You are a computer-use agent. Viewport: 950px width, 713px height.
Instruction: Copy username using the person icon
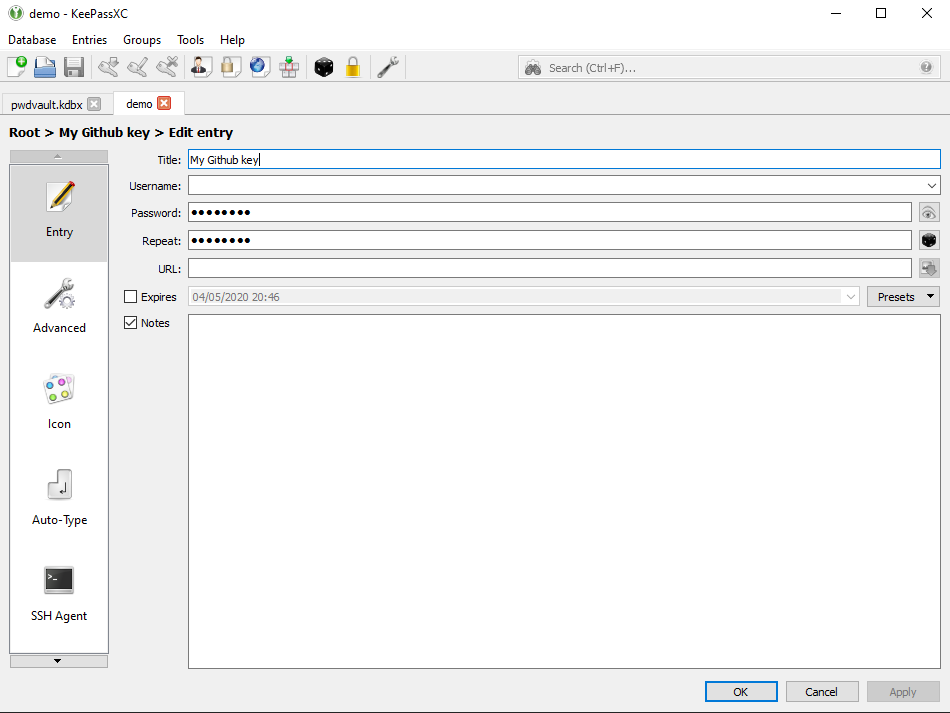pos(201,67)
